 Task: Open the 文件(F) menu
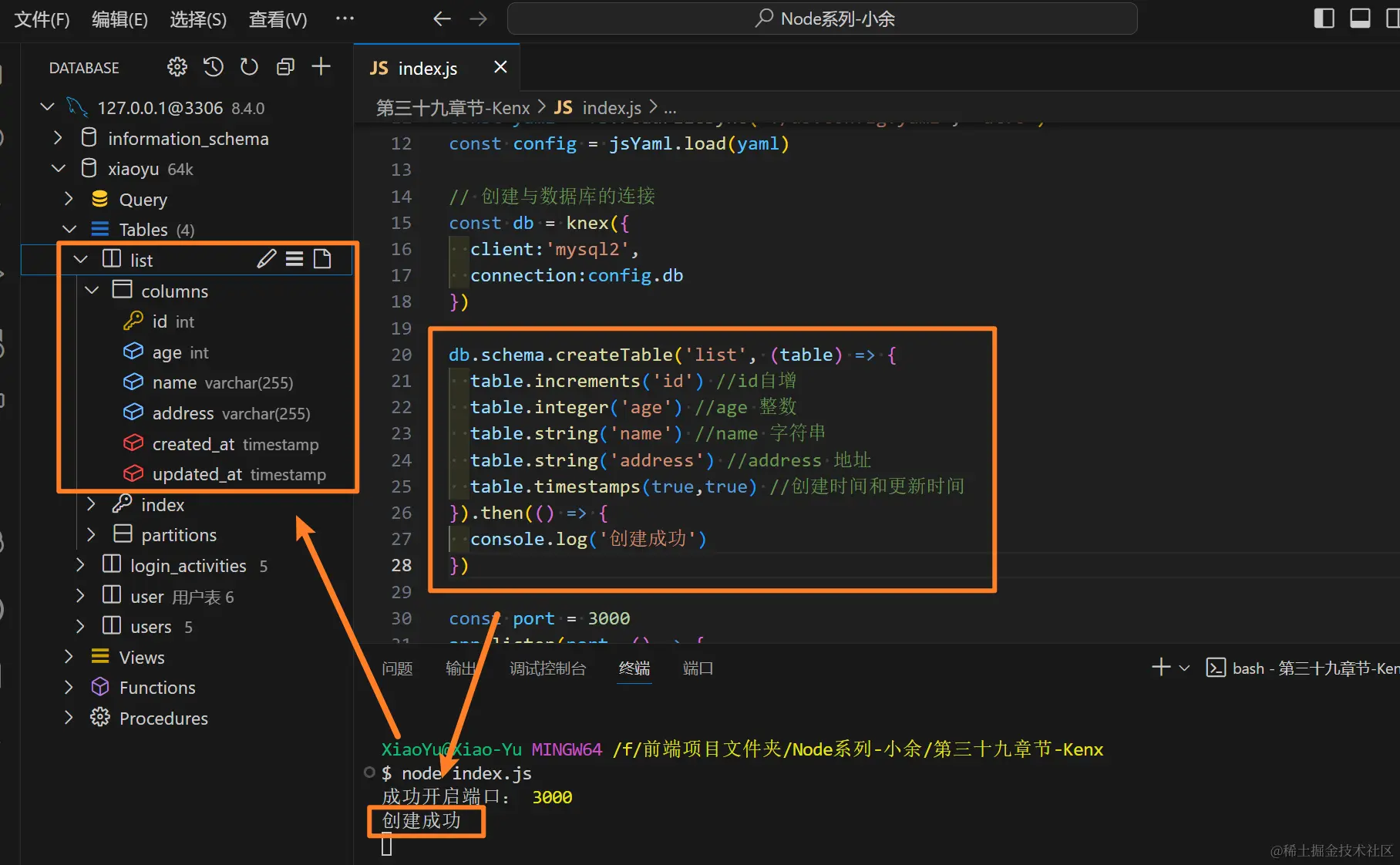pos(42,19)
